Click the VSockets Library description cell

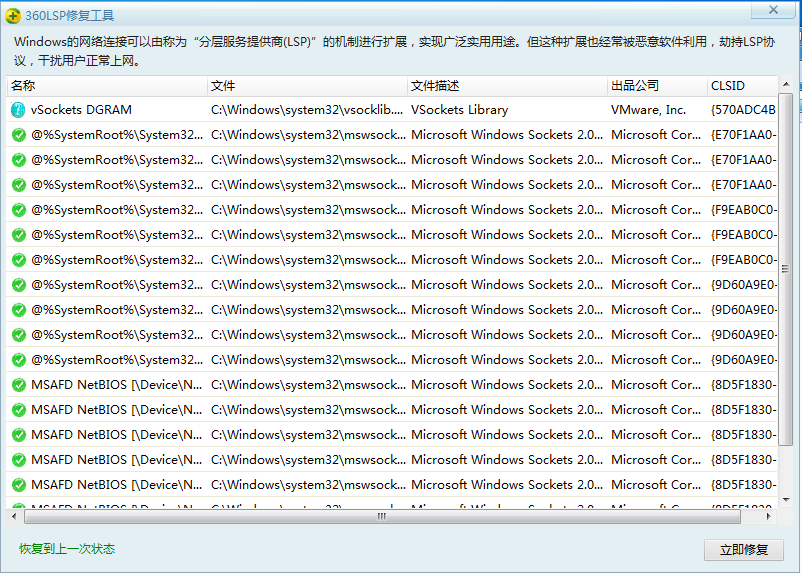tap(459, 109)
